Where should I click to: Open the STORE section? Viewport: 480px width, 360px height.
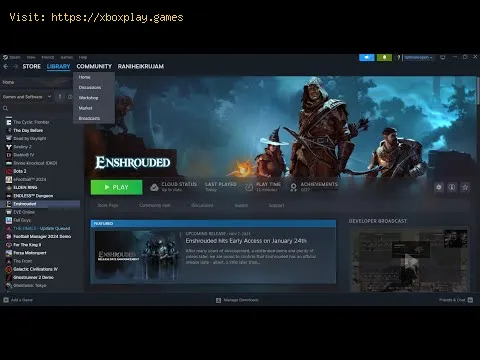(31, 66)
